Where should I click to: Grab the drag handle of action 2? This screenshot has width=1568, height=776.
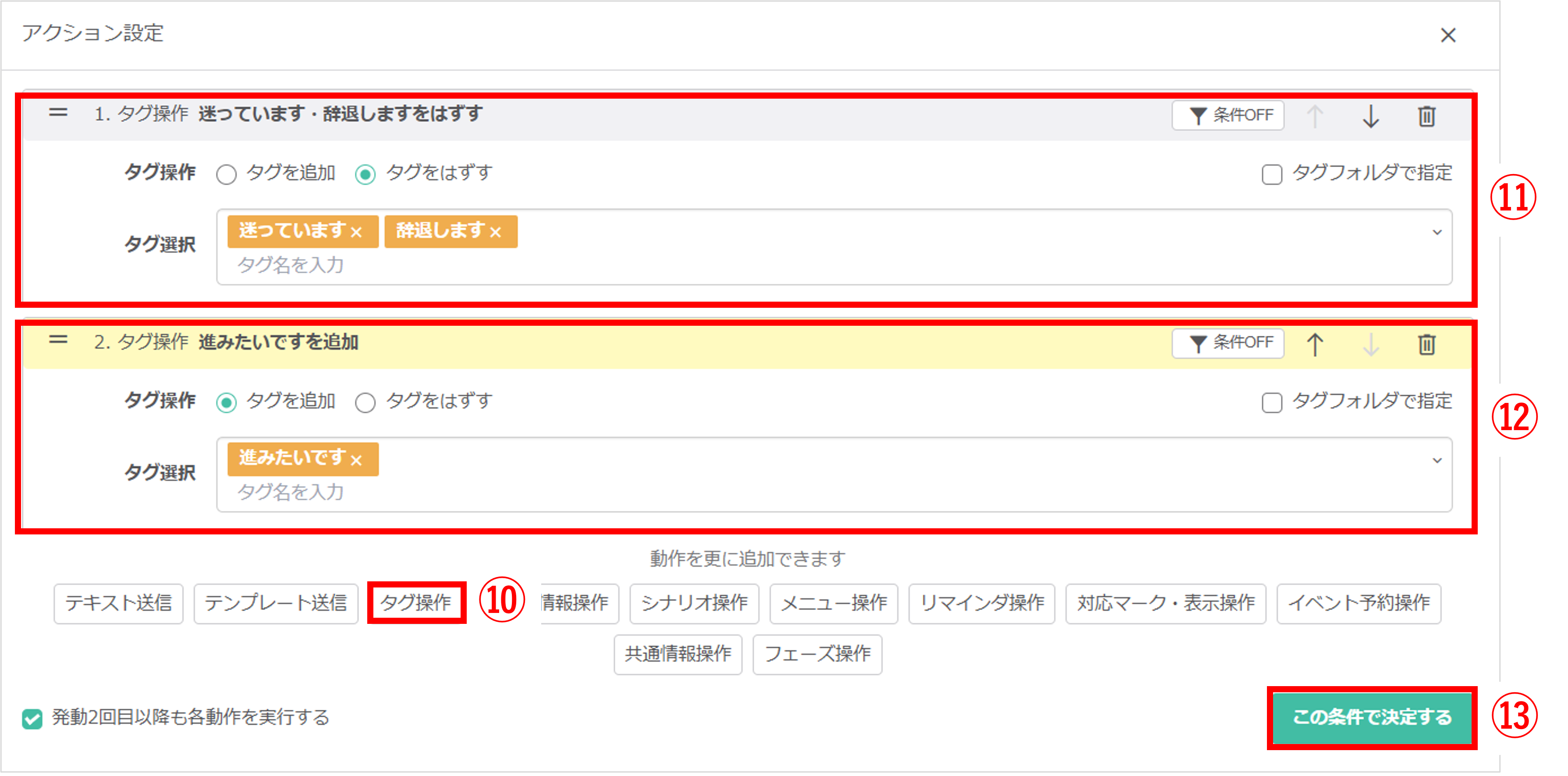[58, 340]
